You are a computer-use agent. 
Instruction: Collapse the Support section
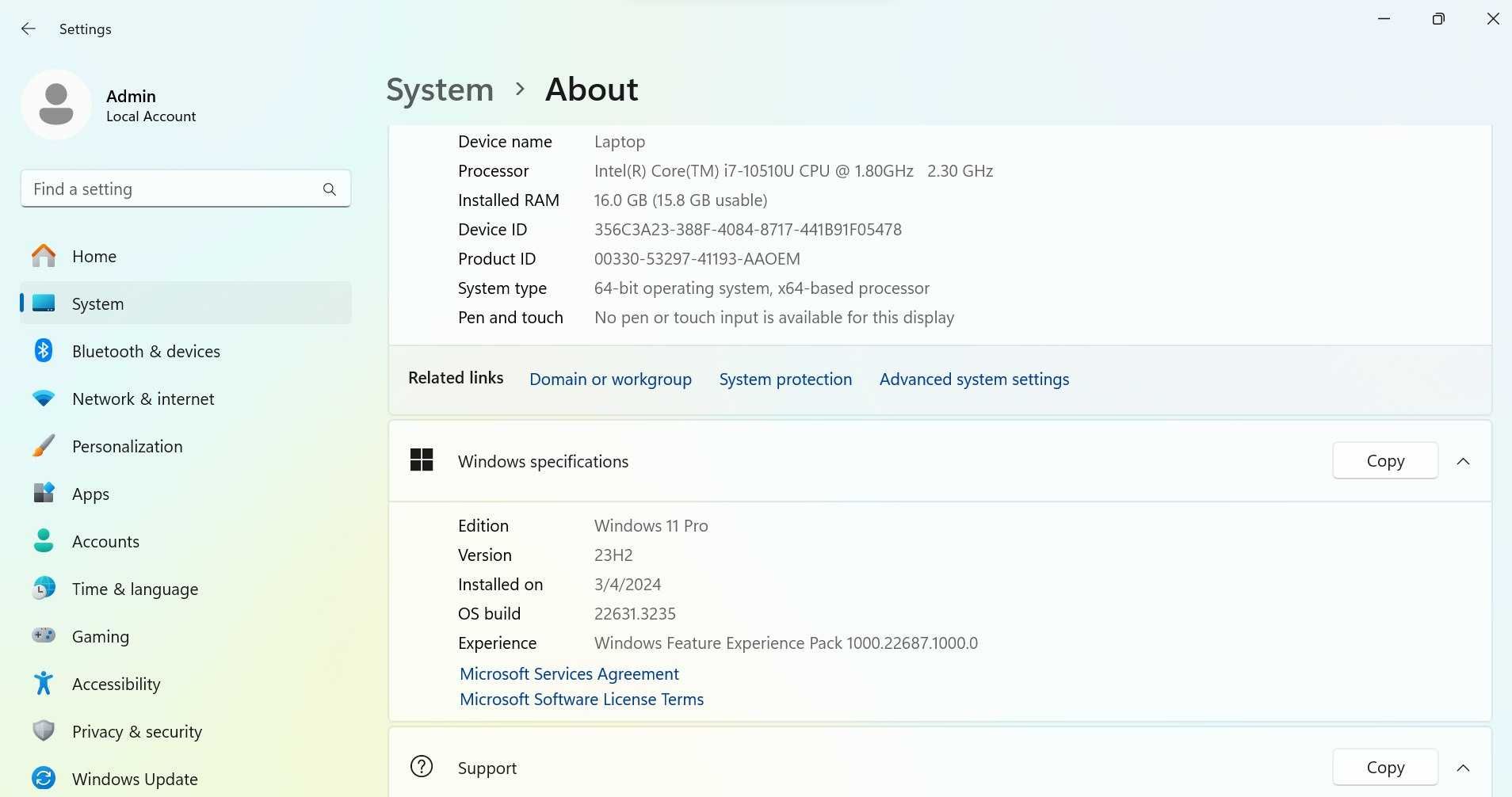click(x=1463, y=768)
